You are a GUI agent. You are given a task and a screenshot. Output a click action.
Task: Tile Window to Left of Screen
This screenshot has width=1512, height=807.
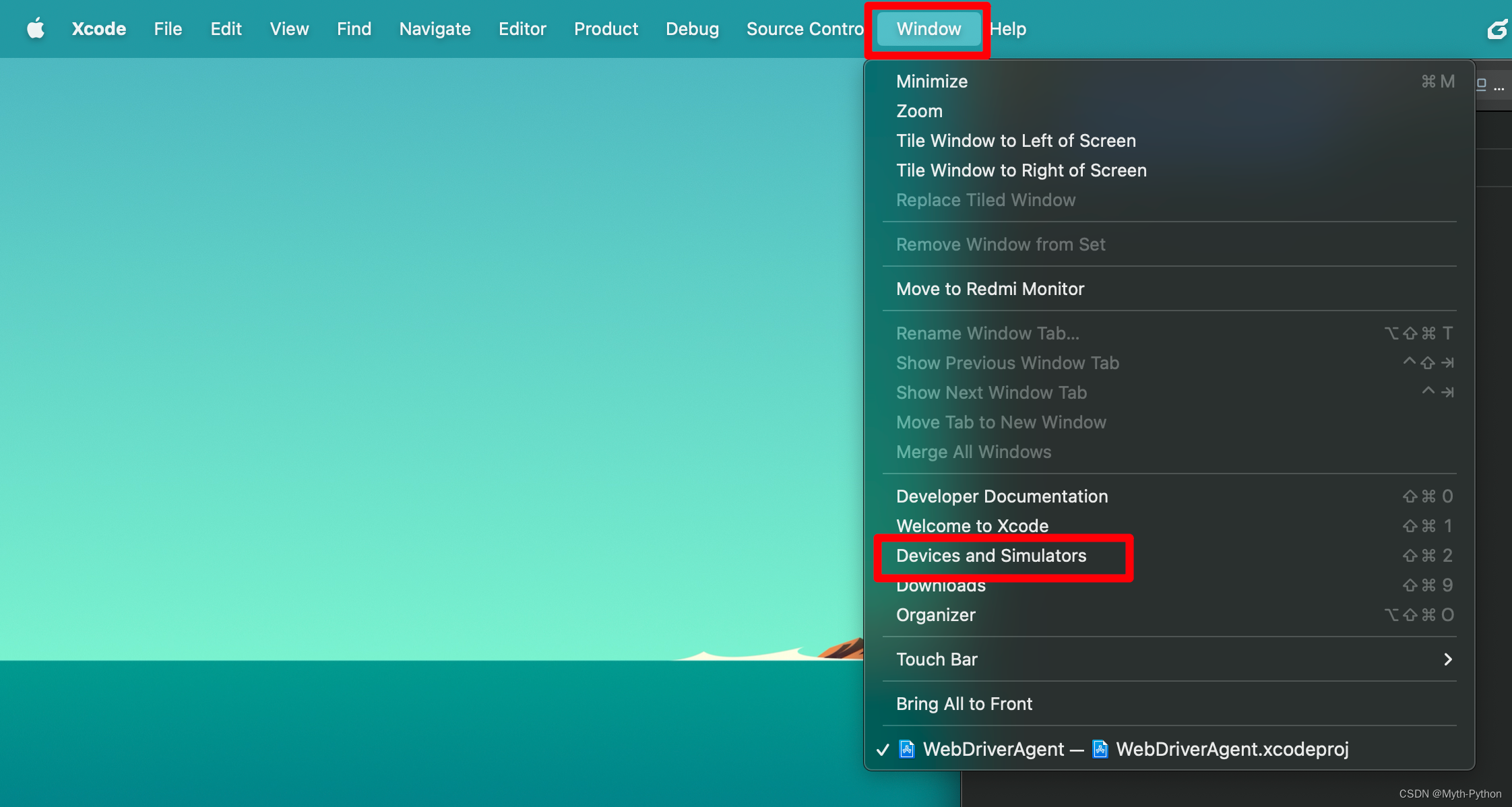coord(1016,141)
